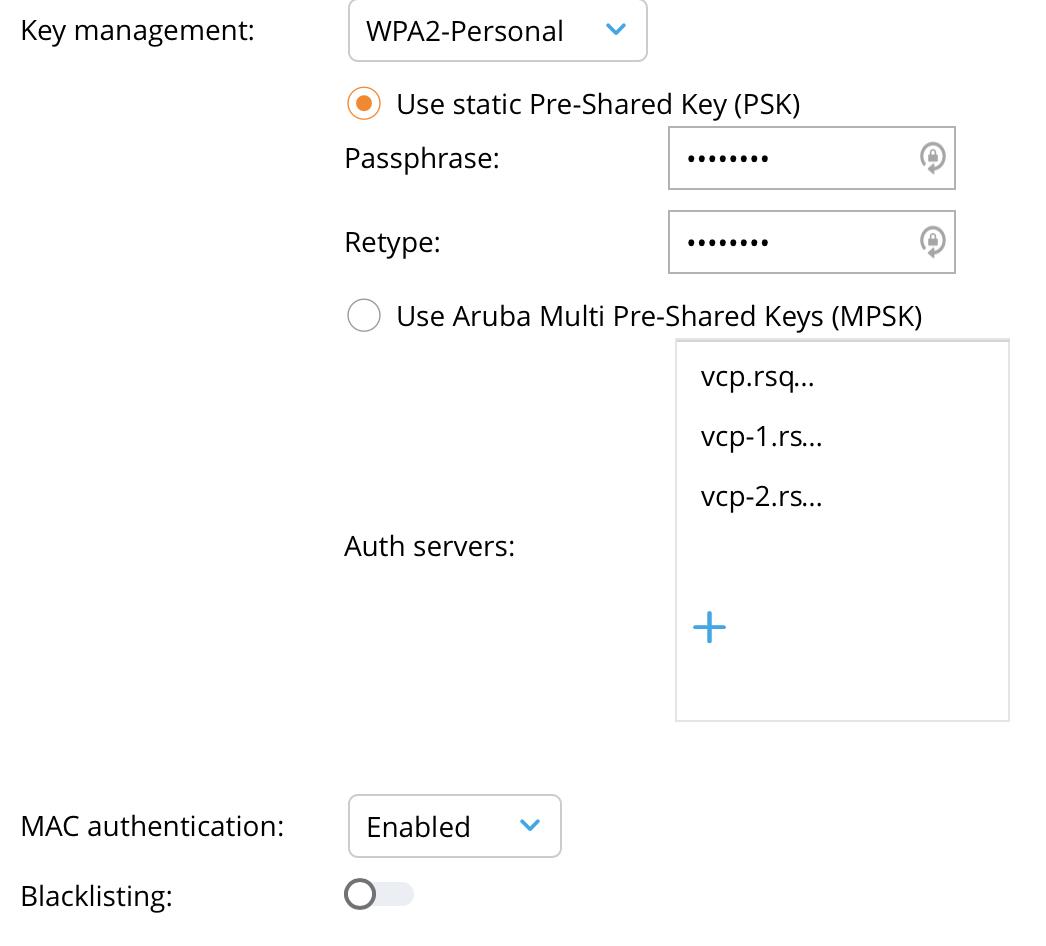Click the lock icon beside Retype
Screen dimensions: 1046x946
pos(932,242)
